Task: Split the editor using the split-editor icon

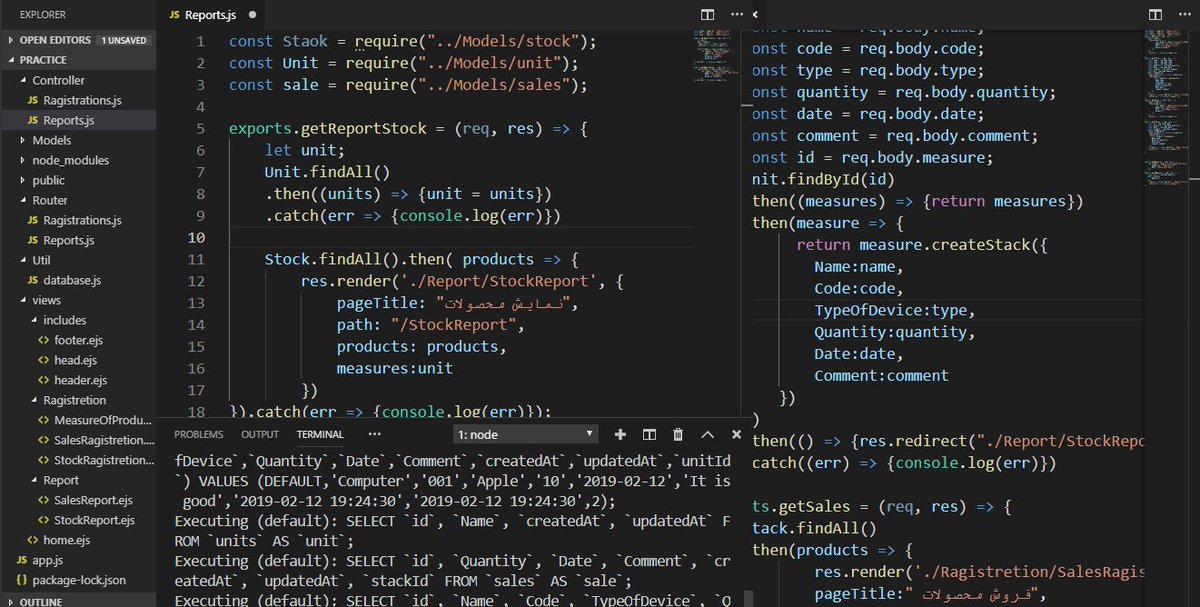Action: point(707,15)
